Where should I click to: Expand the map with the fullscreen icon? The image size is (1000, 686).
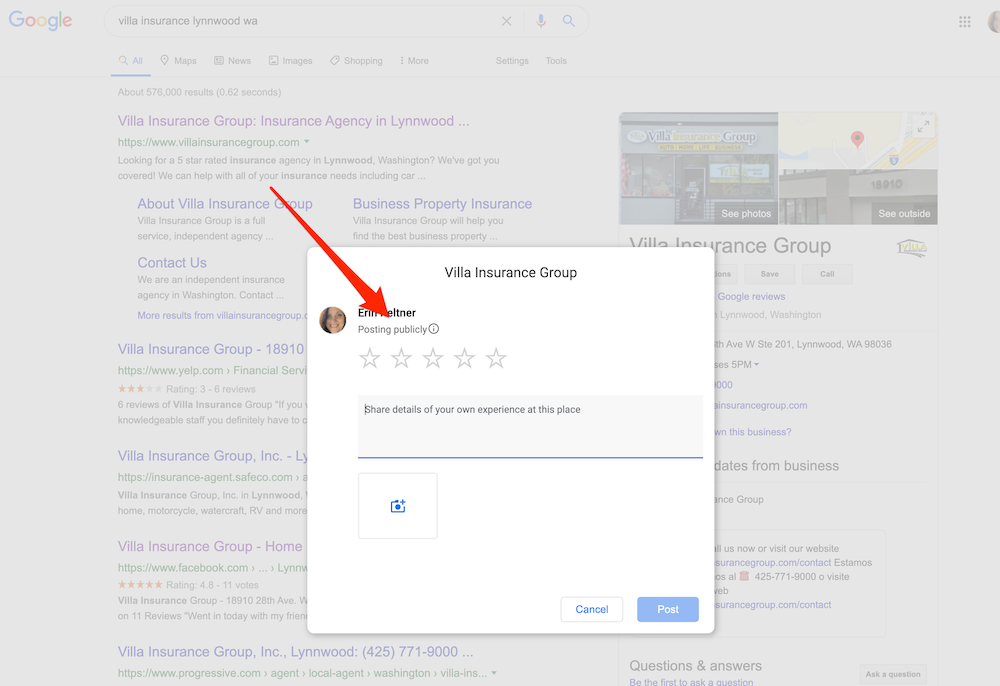click(923, 127)
